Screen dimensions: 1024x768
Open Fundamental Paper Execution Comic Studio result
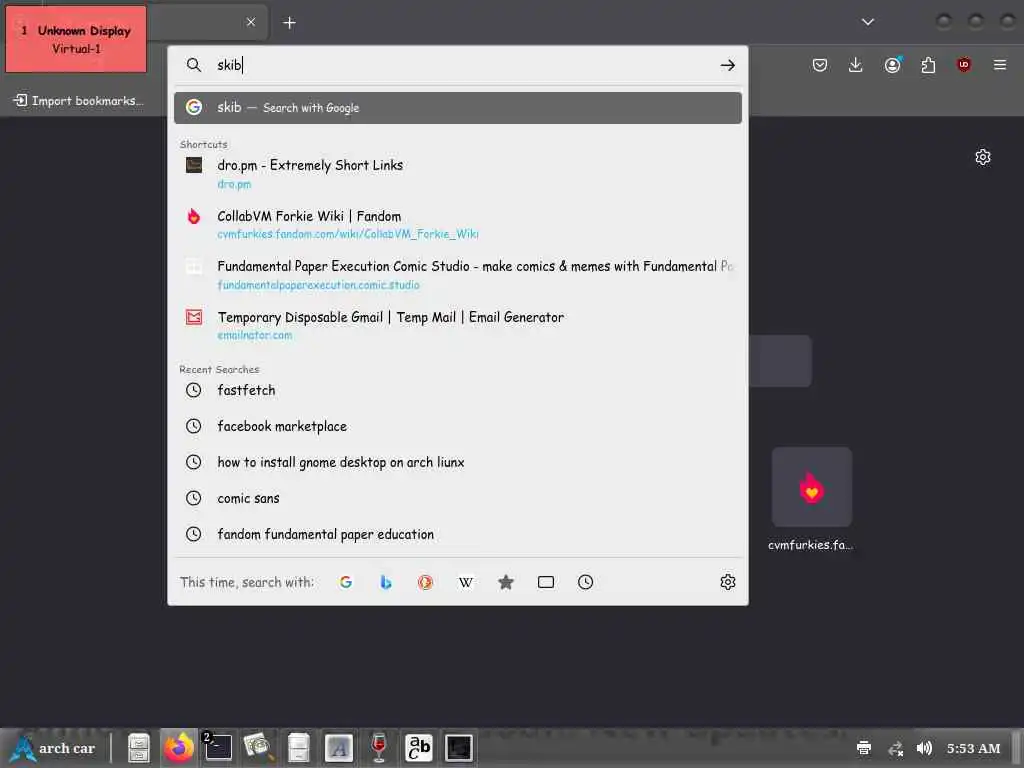[x=458, y=274]
